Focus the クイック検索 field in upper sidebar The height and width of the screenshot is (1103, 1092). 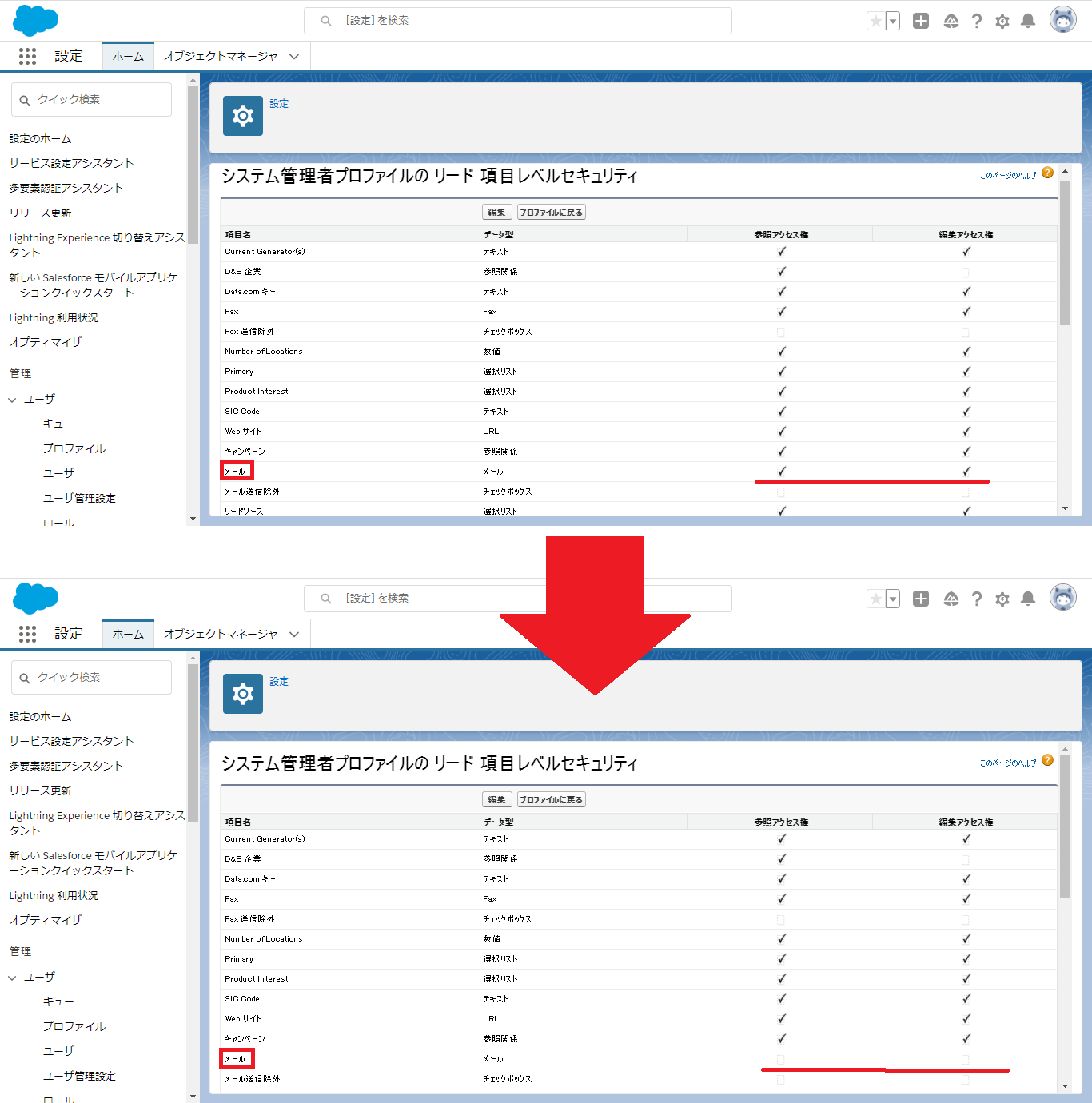(91, 99)
